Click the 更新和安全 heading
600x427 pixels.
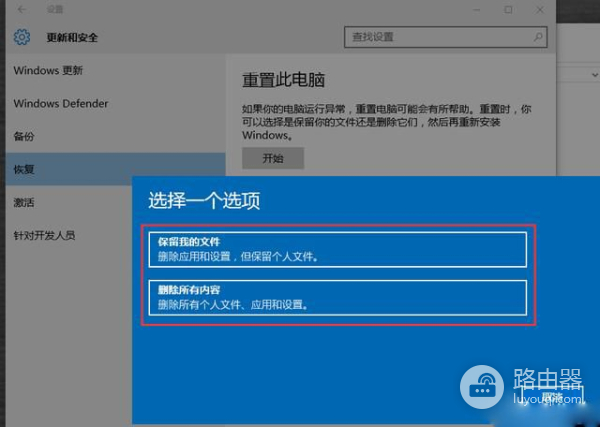point(72,37)
